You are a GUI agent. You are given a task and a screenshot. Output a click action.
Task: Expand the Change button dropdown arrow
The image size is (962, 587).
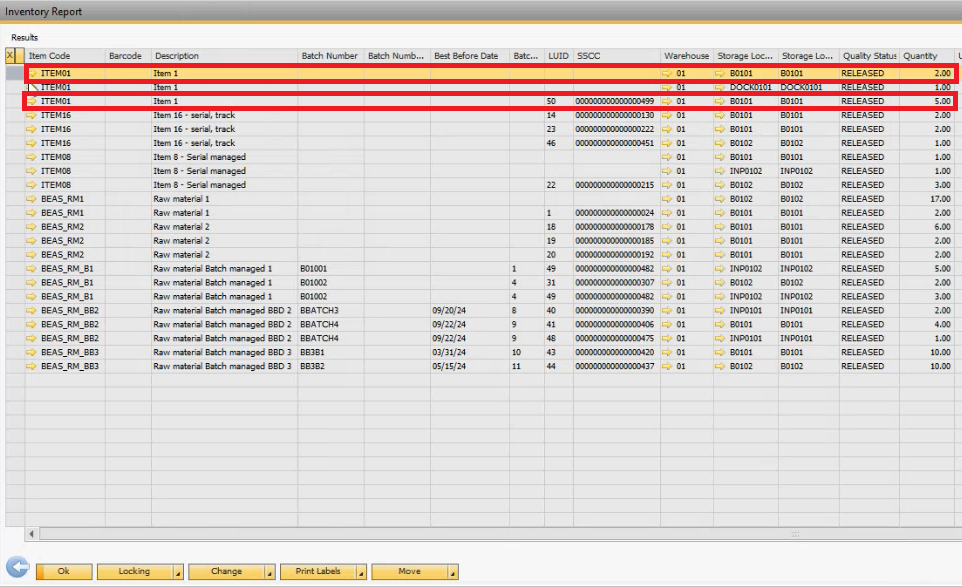[269, 572]
